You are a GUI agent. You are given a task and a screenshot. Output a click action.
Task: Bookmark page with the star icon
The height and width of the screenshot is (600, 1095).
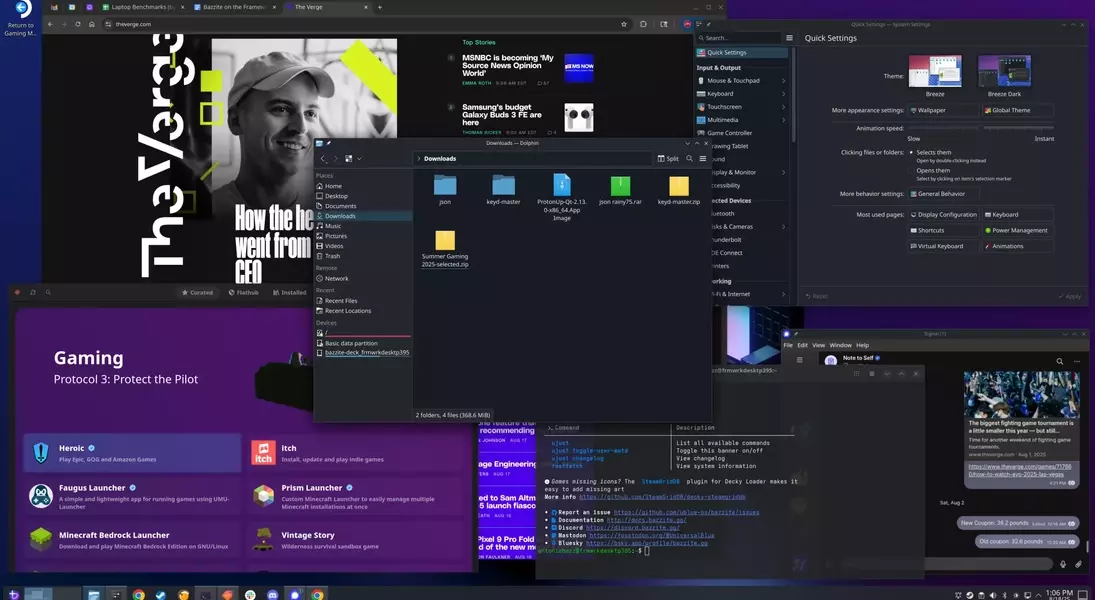tap(624, 24)
